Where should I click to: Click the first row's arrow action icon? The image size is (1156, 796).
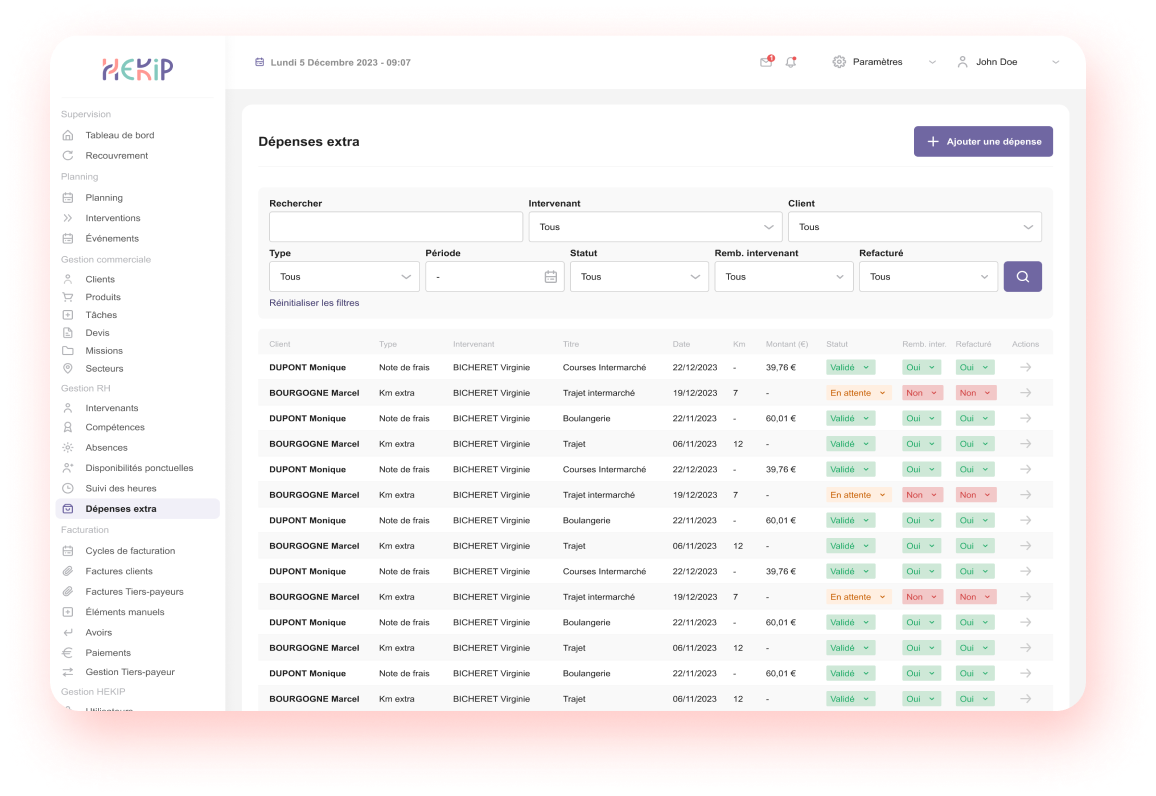pyautogui.click(x=1025, y=367)
